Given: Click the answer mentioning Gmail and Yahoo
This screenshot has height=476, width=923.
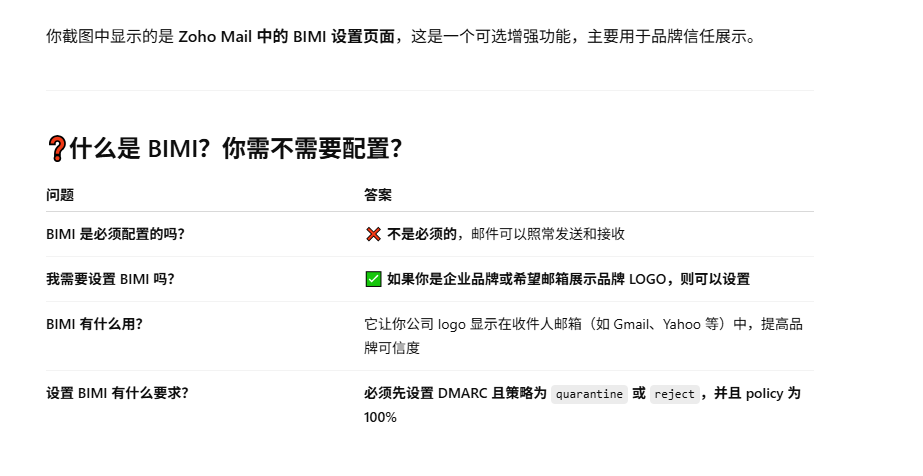Looking at the screenshot, I should [583, 336].
